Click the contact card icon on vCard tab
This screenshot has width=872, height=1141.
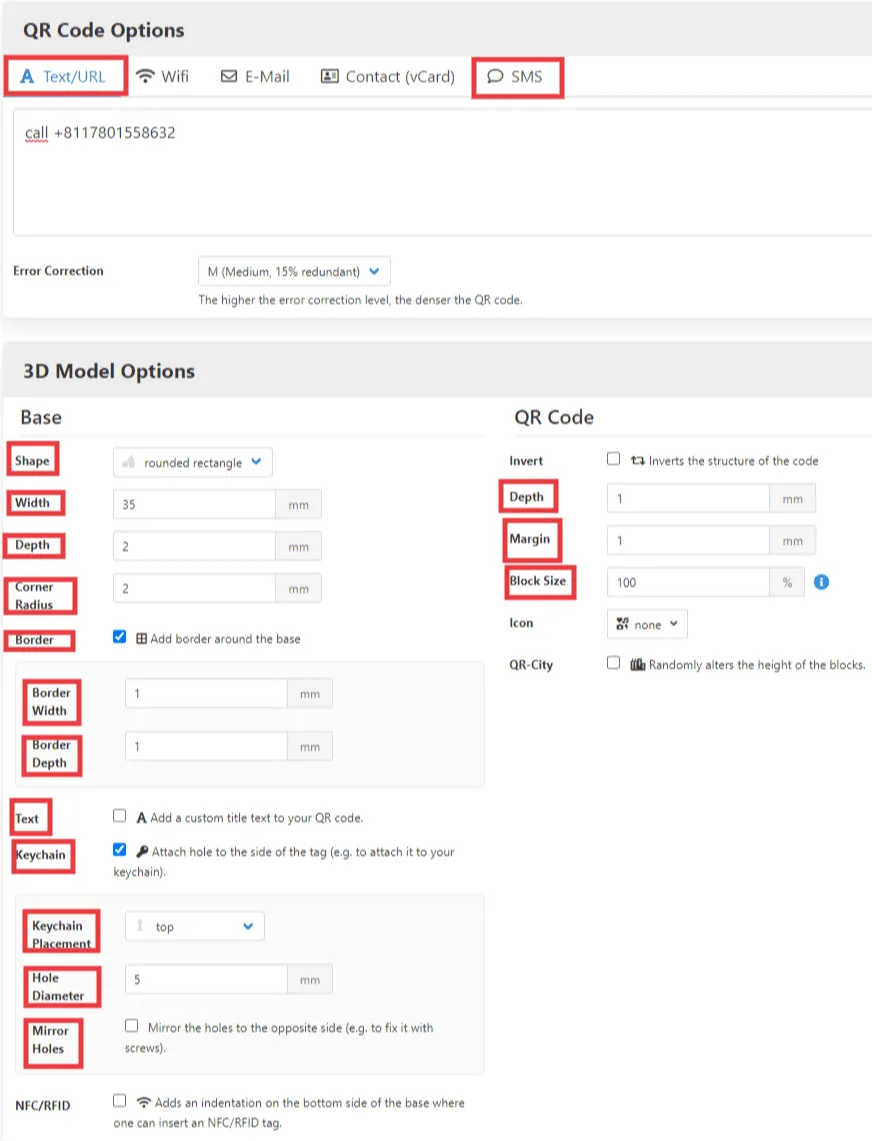pos(330,75)
